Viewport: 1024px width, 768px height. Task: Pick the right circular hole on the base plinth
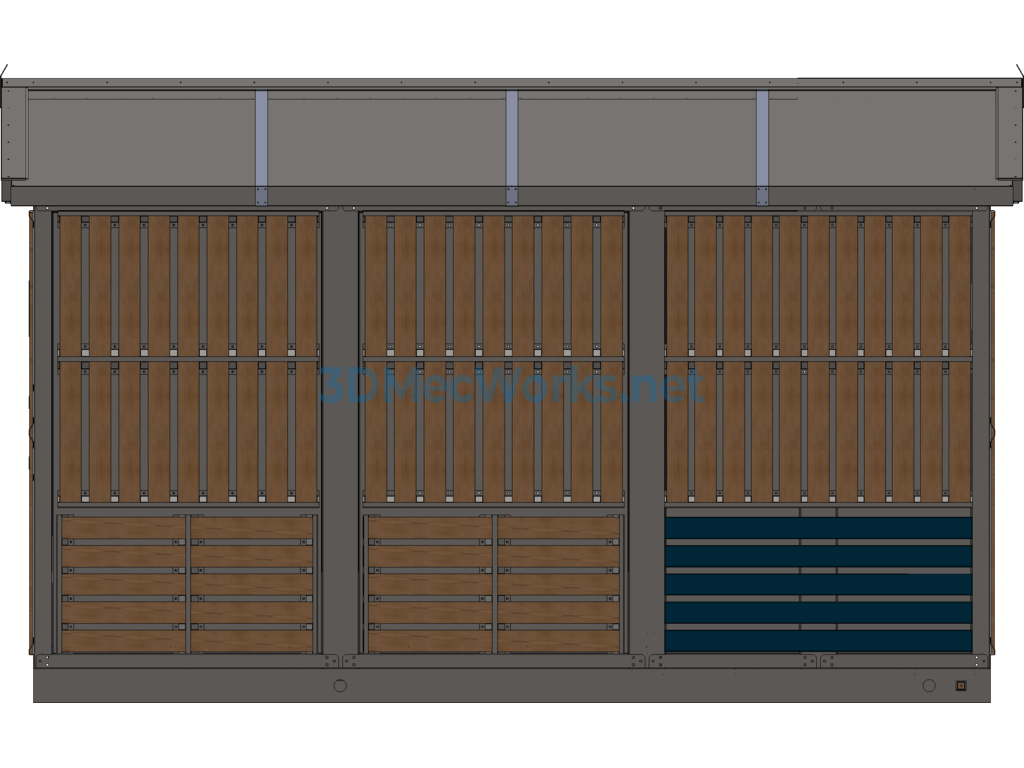coord(929,686)
